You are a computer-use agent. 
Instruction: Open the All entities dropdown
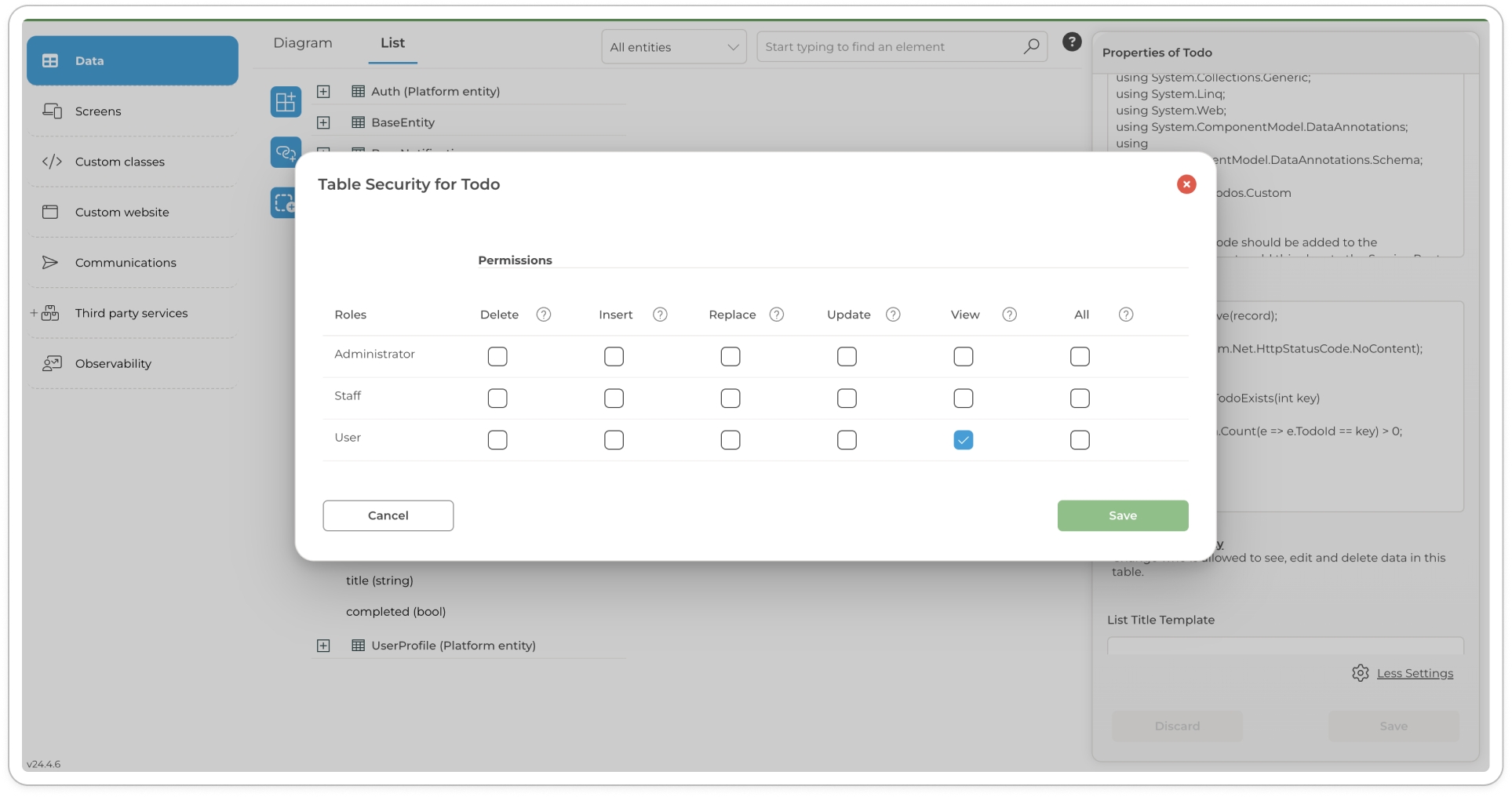tap(673, 47)
